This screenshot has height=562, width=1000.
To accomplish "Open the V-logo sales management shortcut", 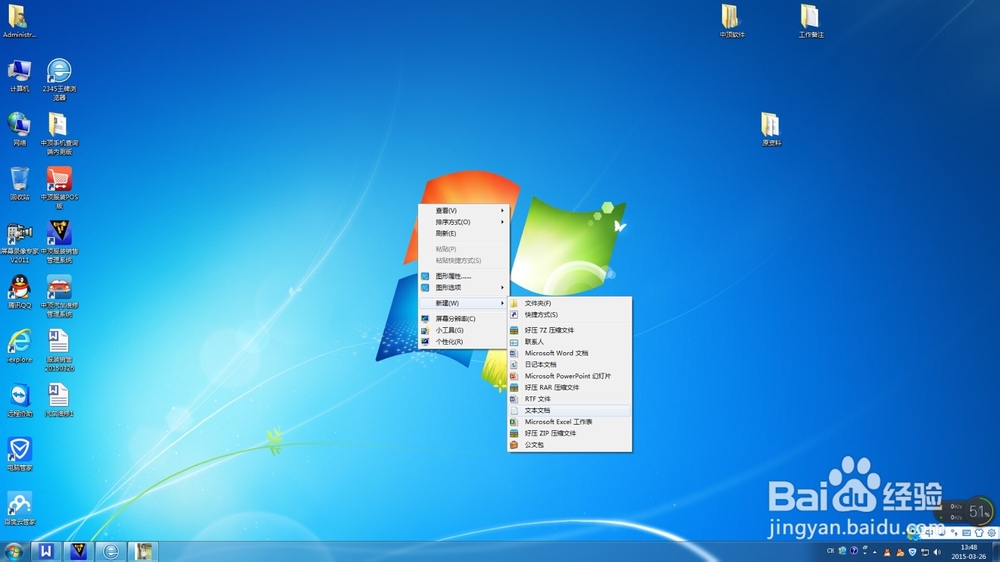I will 59,242.
